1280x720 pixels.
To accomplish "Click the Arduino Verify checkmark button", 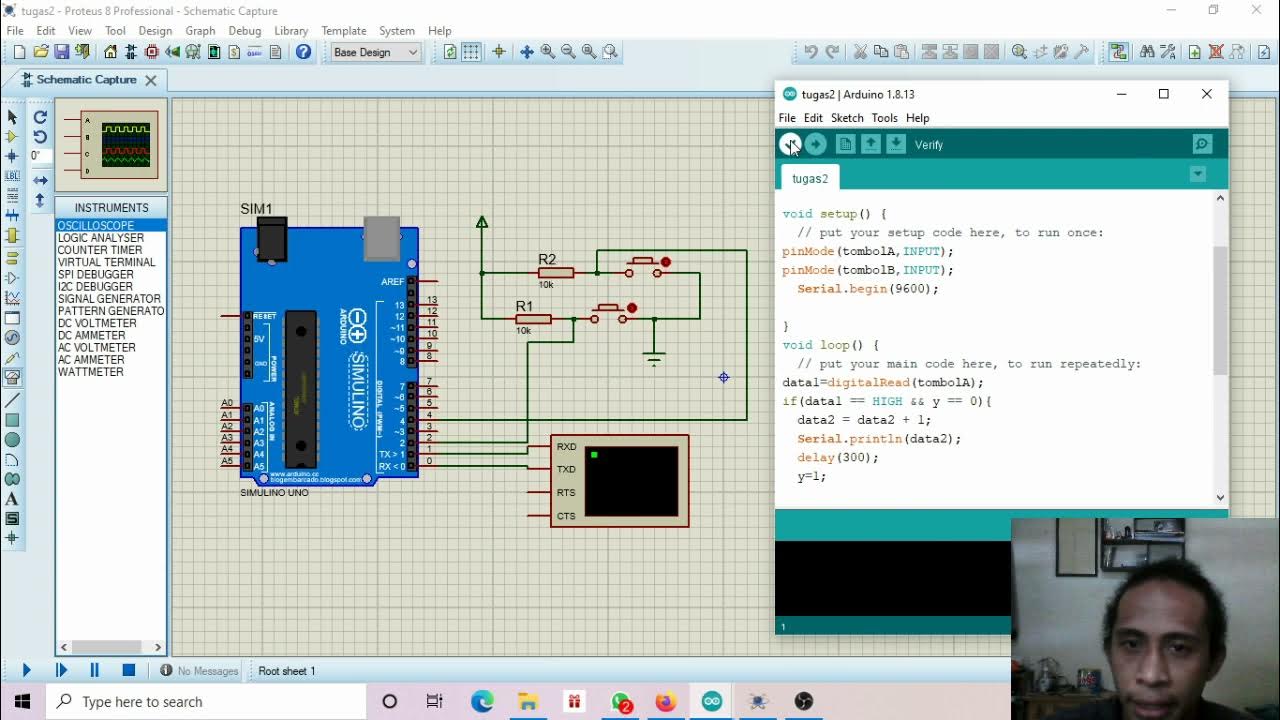I will tap(790, 145).
